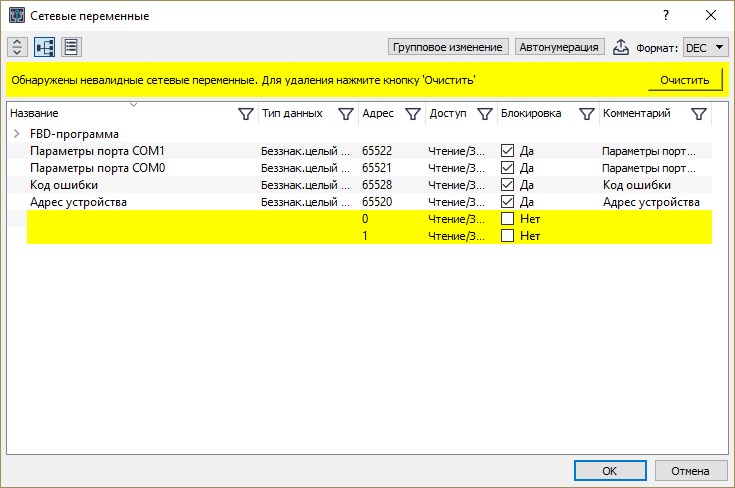Open the filter for Название column
This screenshot has width=735, height=488.
(246, 113)
